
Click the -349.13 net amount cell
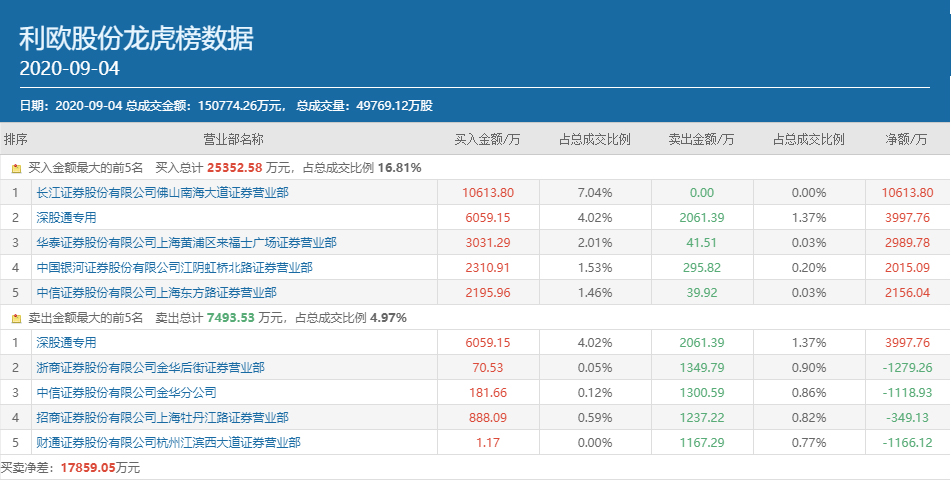coord(907,417)
